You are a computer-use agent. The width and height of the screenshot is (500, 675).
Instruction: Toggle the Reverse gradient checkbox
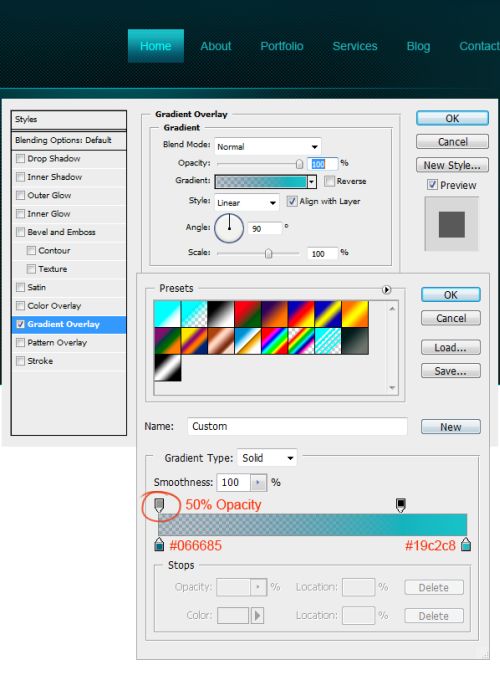[x=329, y=181]
